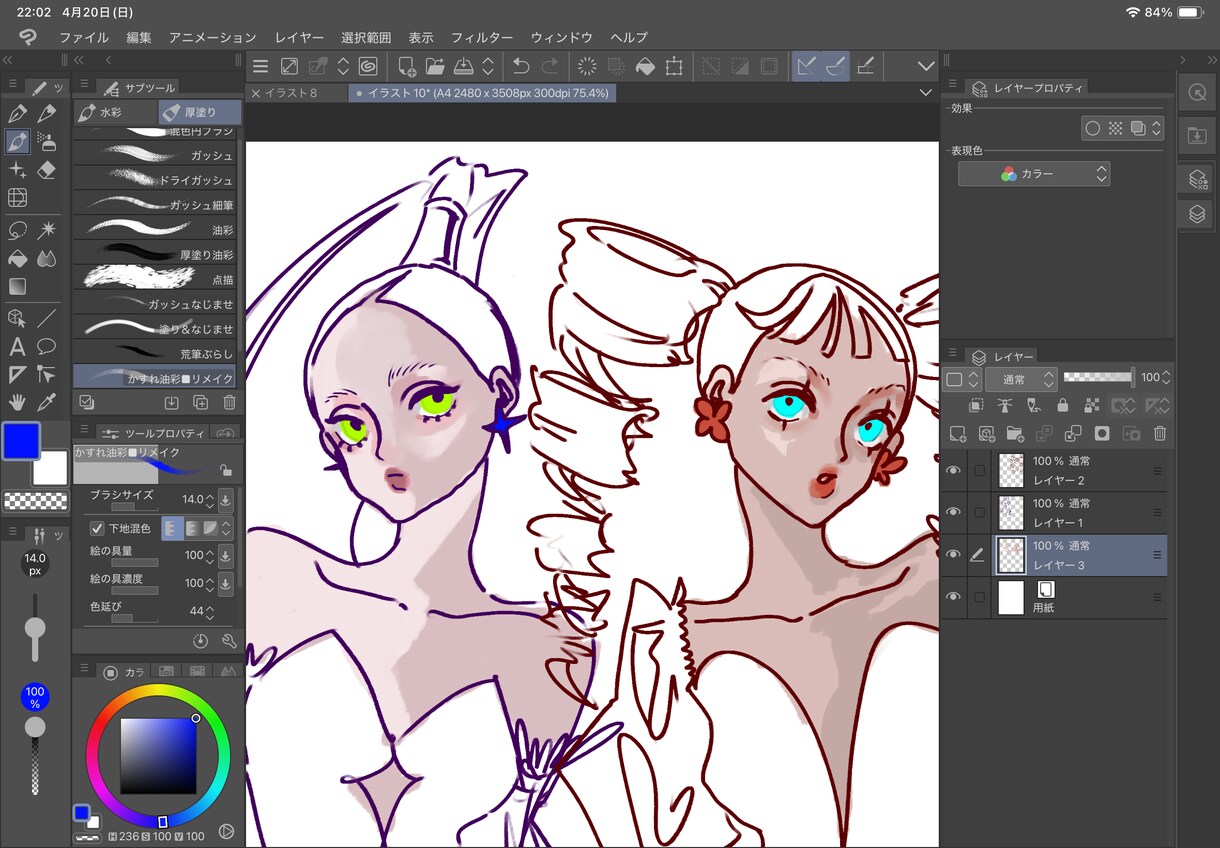The width and height of the screenshot is (1220, 848).
Task: Expand the command bar overflow chevron
Action: coord(926,67)
